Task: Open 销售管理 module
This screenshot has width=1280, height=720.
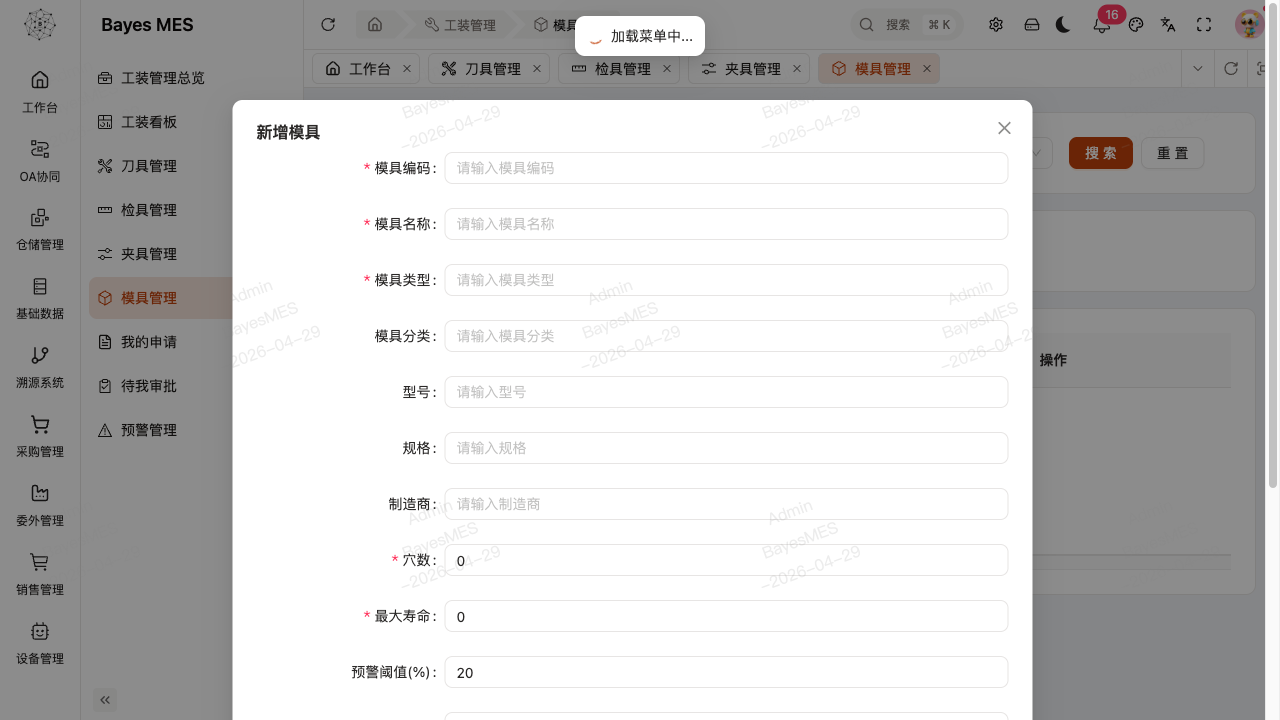Action: pos(40,575)
